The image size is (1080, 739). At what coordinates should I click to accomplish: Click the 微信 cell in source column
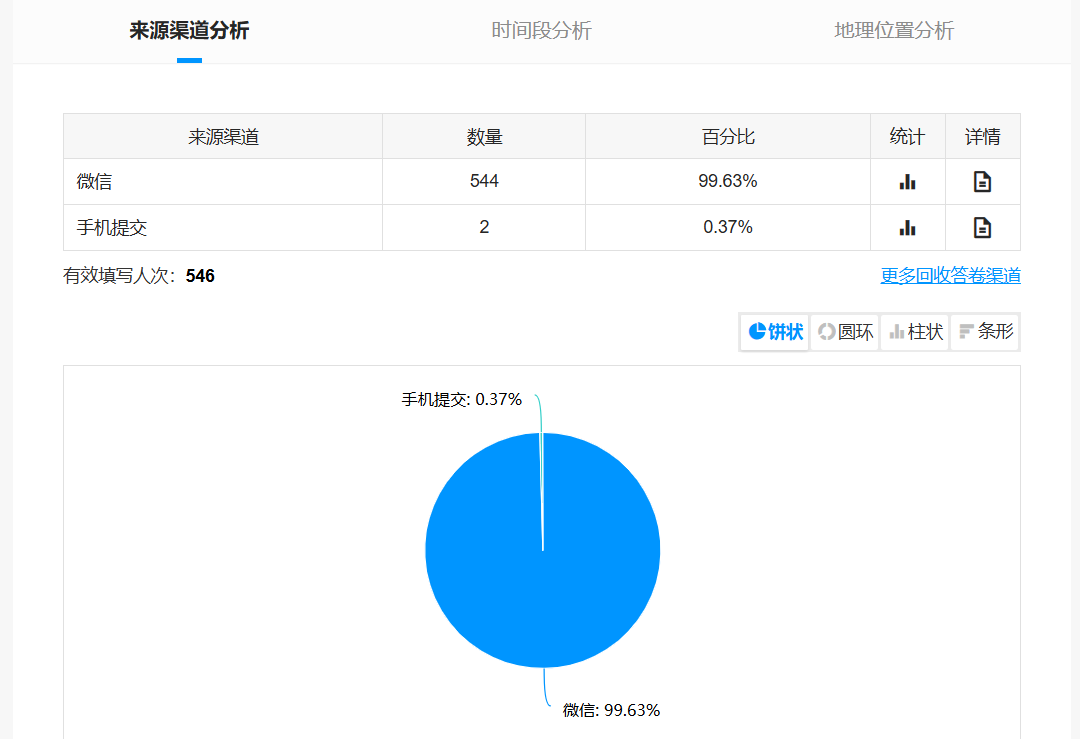click(94, 182)
